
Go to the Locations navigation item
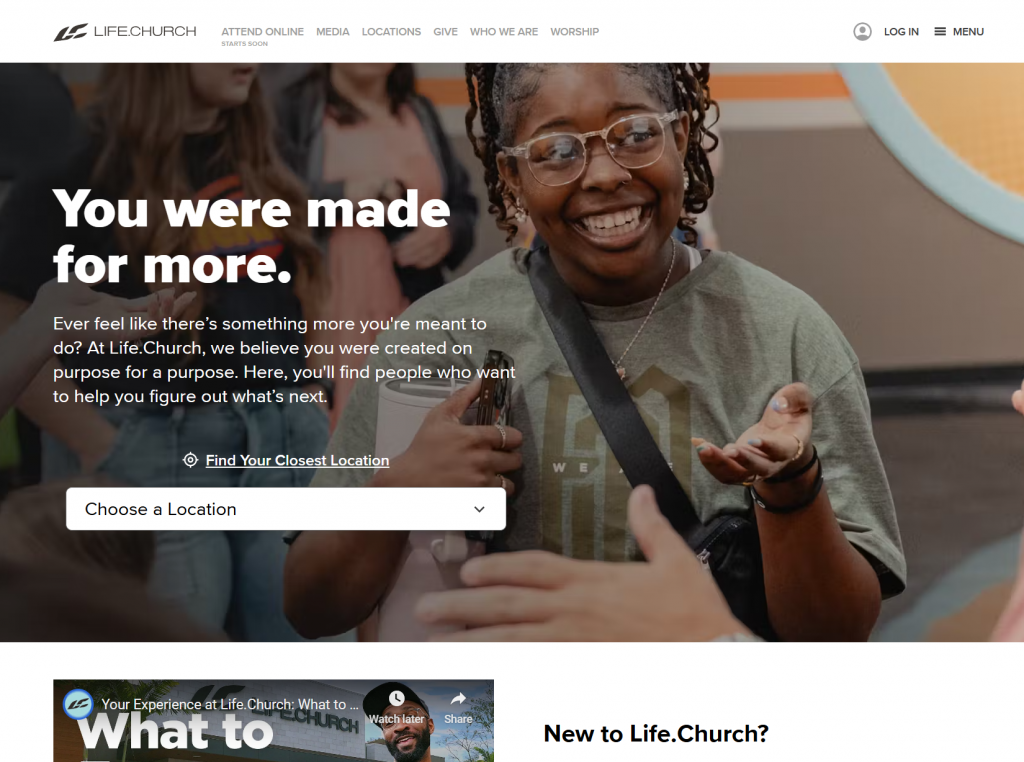[391, 31]
